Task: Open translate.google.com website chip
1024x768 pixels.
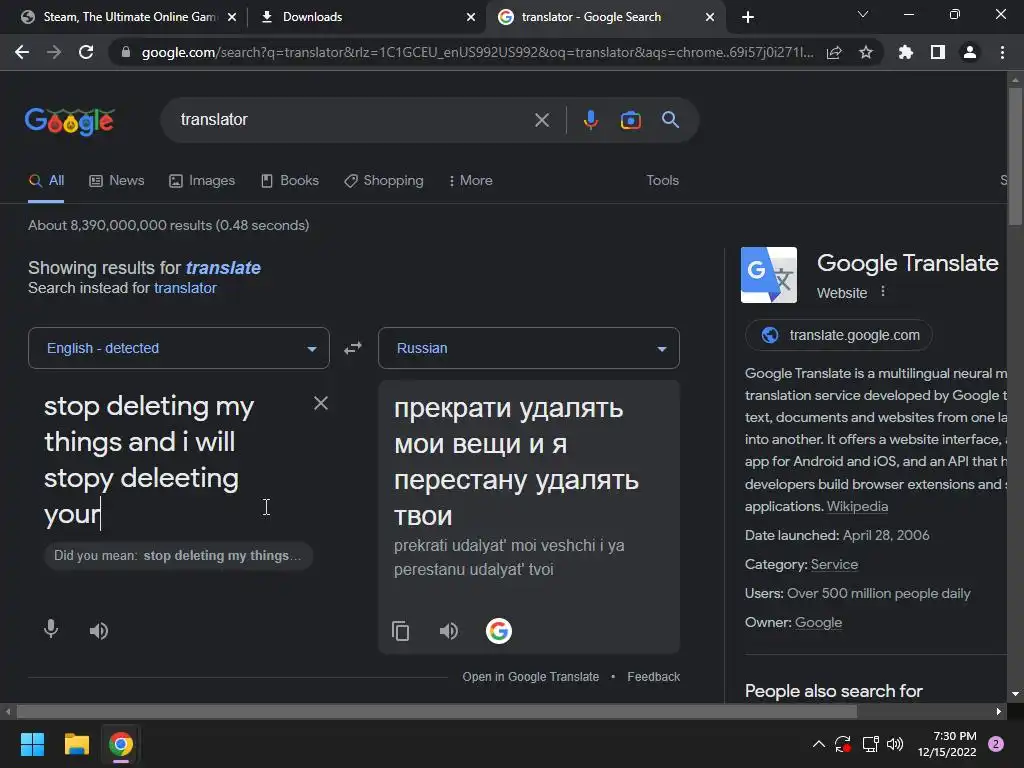Action: click(x=839, y=335)
